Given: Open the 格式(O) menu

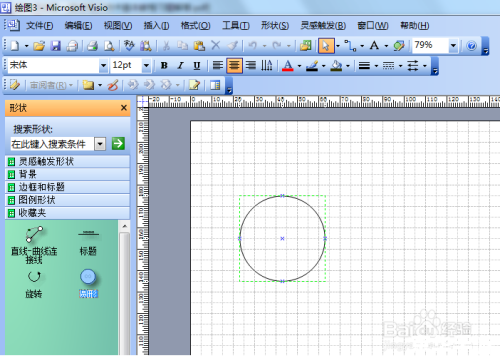Looking at the screenshot, I should coord(196,26).
